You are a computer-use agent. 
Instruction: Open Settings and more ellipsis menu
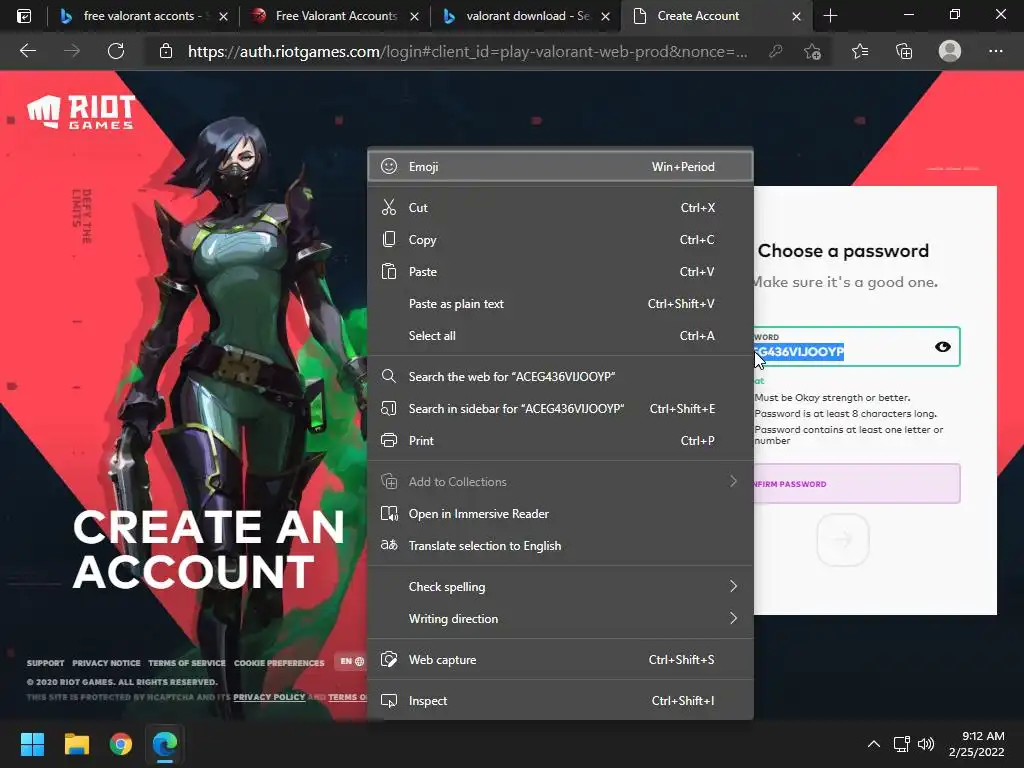click(x=995, y=51)
